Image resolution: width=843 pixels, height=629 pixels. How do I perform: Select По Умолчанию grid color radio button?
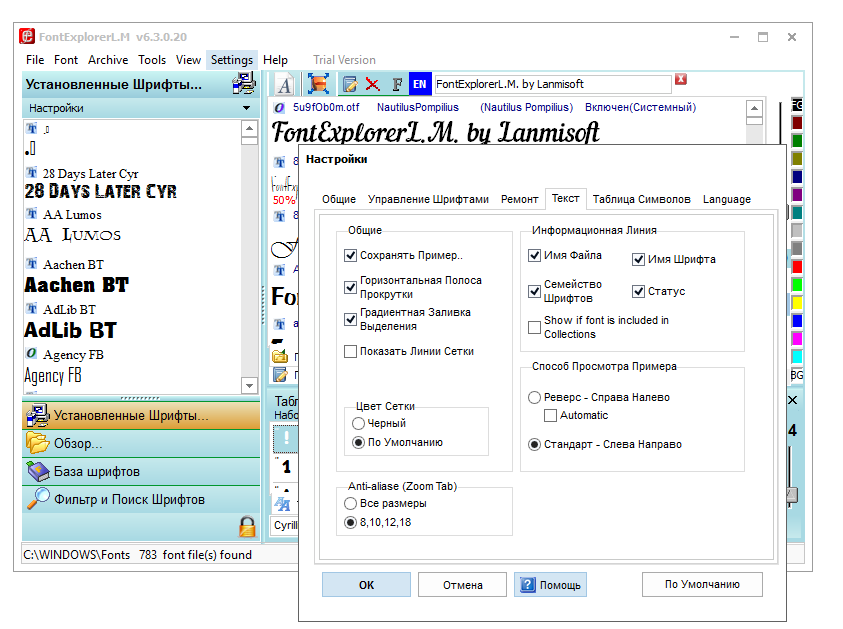tap(359, 442)
